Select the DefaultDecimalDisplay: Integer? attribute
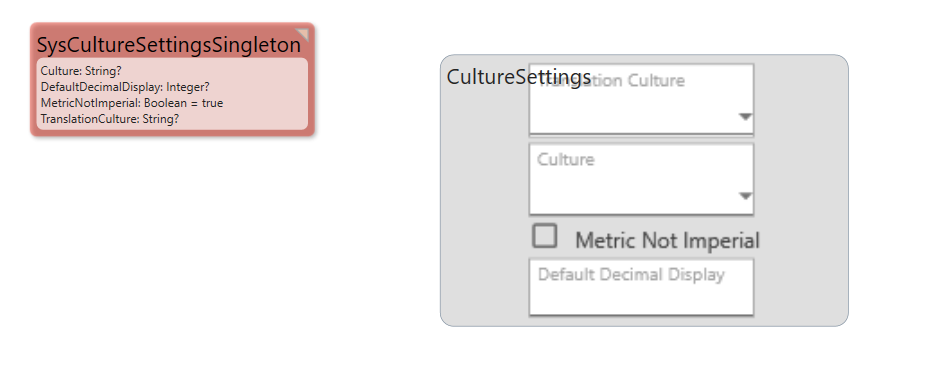 [125, 87]
